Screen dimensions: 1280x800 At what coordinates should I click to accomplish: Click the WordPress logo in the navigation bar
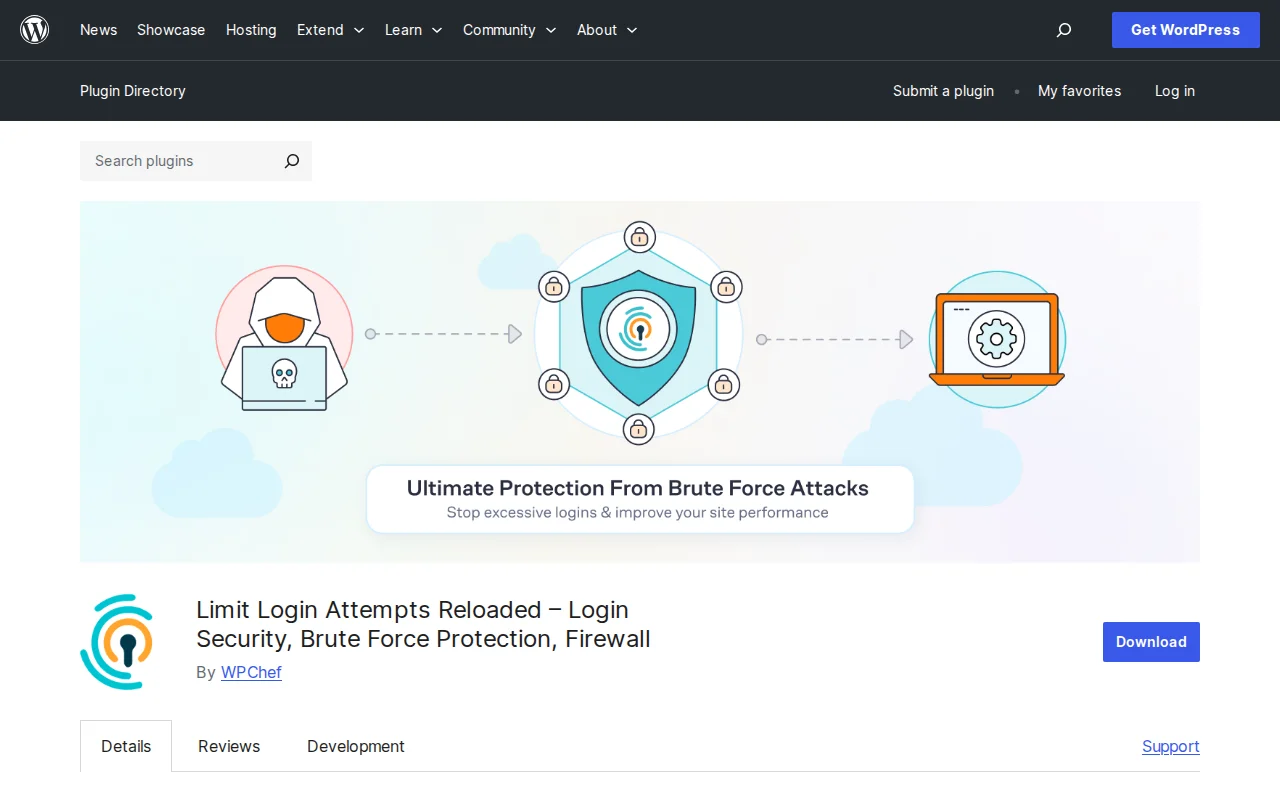pyautogui.click(x=35, y=29)
